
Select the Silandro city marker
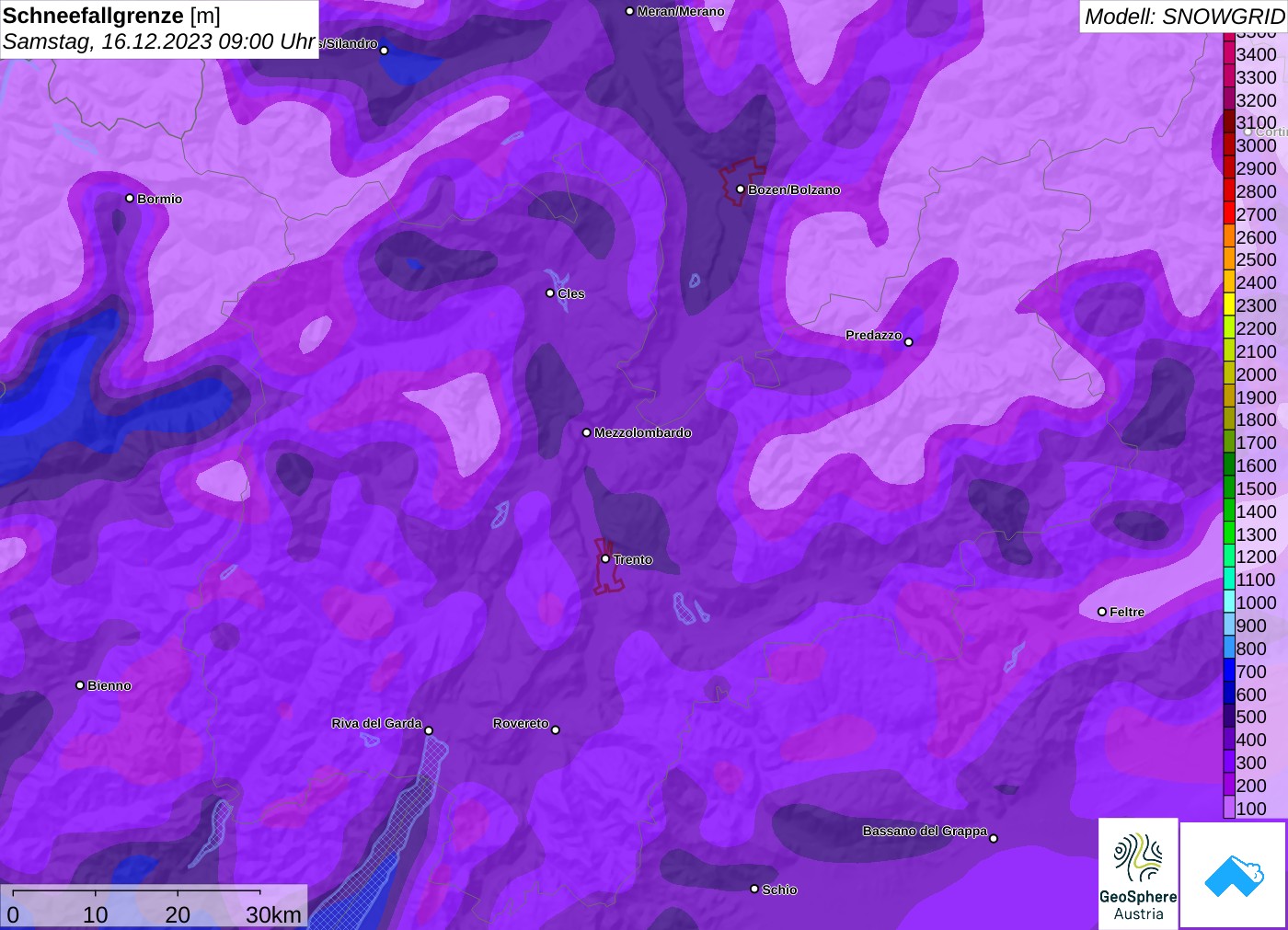click(385, 51)
